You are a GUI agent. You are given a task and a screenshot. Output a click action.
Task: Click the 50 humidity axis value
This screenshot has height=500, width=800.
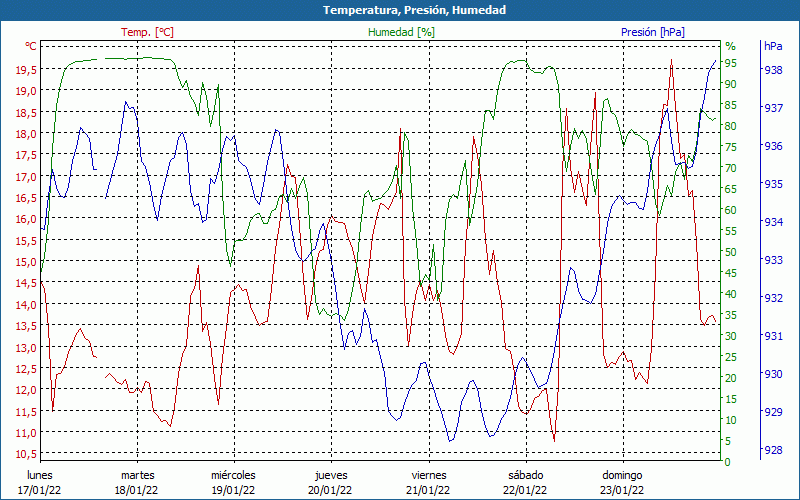tap(731, 252)
